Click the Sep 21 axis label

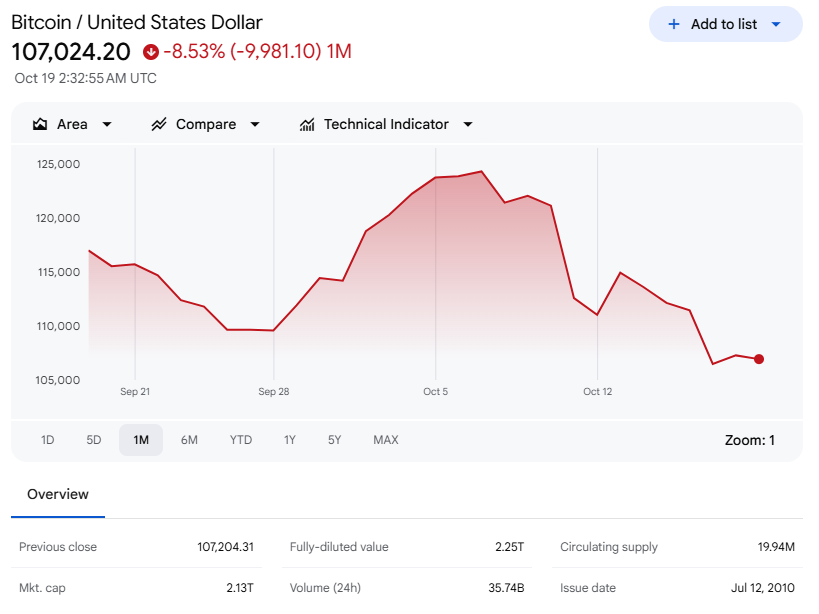(135, 392)
